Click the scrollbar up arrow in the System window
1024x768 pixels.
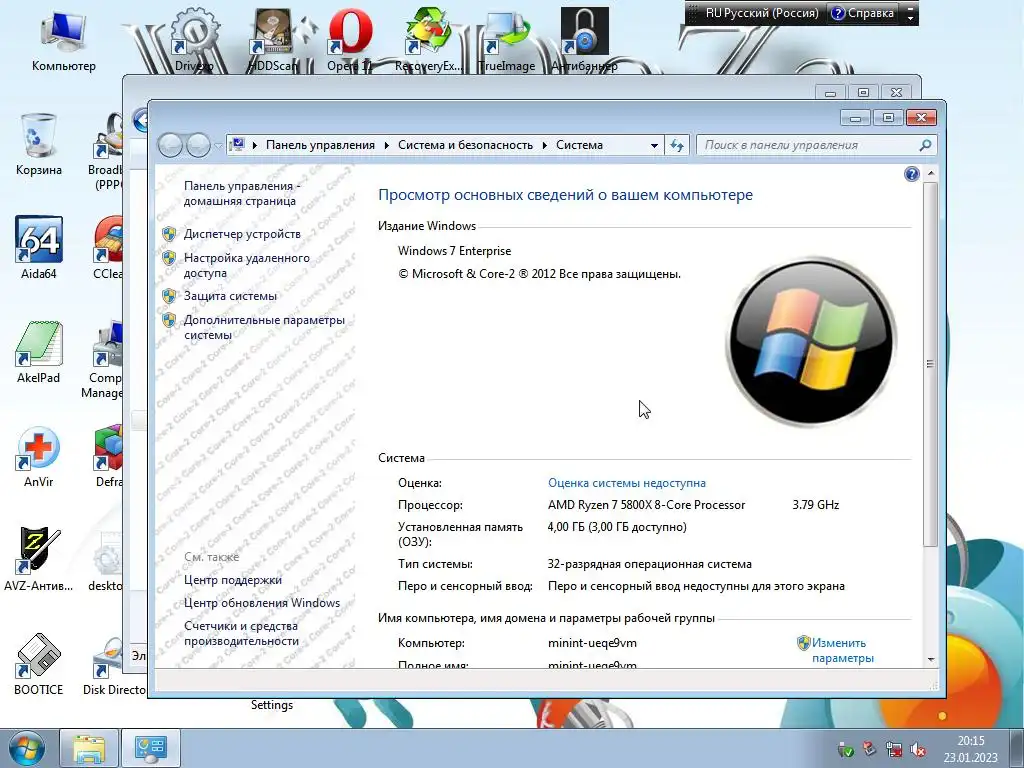point(931,174)
